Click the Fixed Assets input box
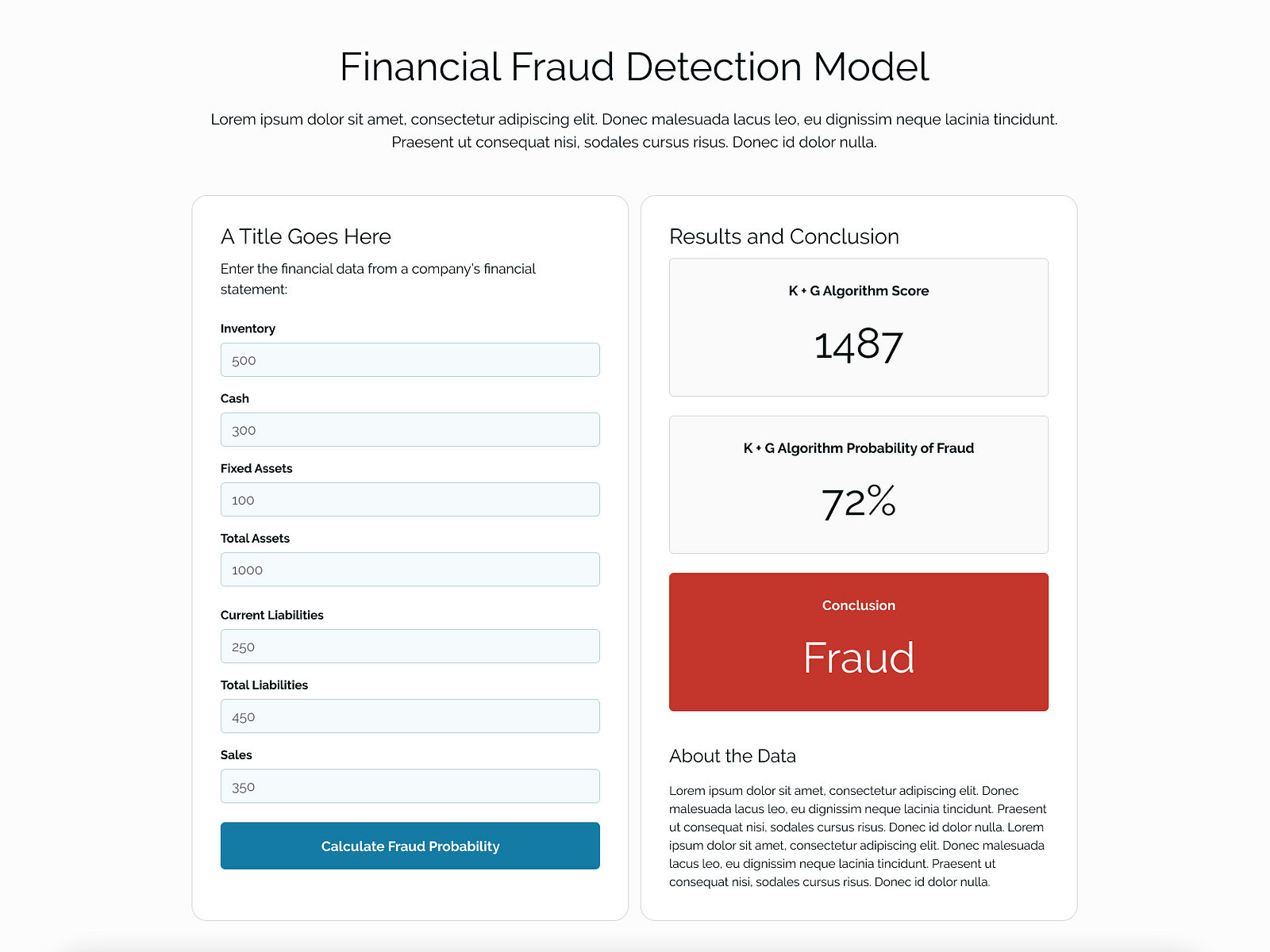 (x=410, y=499)
